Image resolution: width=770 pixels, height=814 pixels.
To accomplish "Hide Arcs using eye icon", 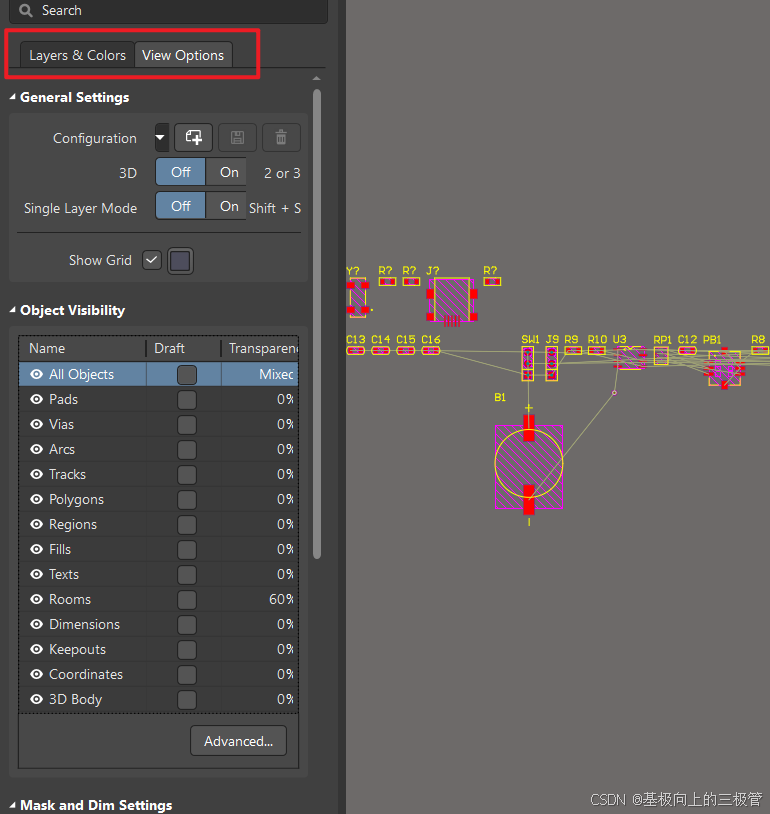I will pyautogui.click(x=36, y=449).
